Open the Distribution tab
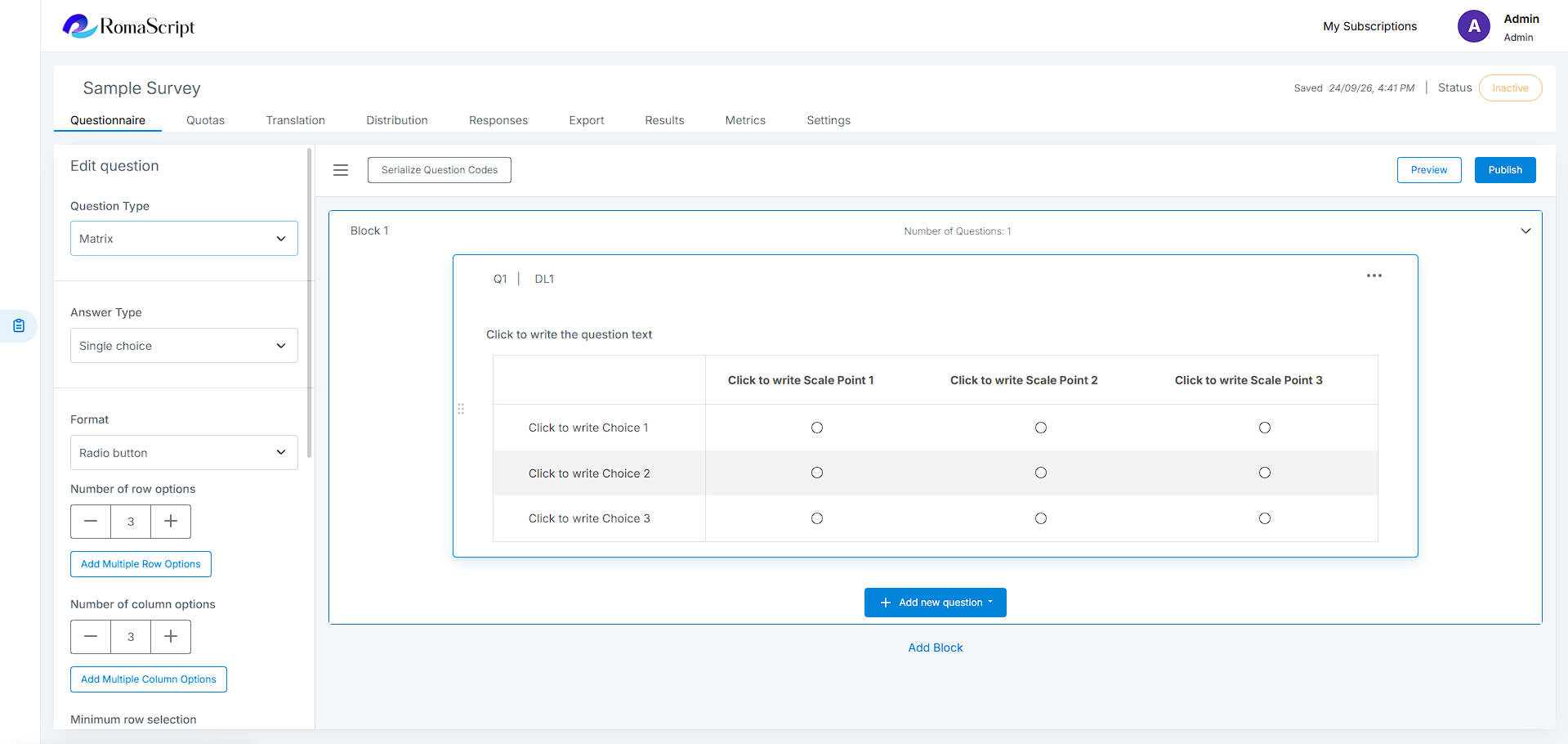This screenshot has width=1568, height=744. click(397, 120)
